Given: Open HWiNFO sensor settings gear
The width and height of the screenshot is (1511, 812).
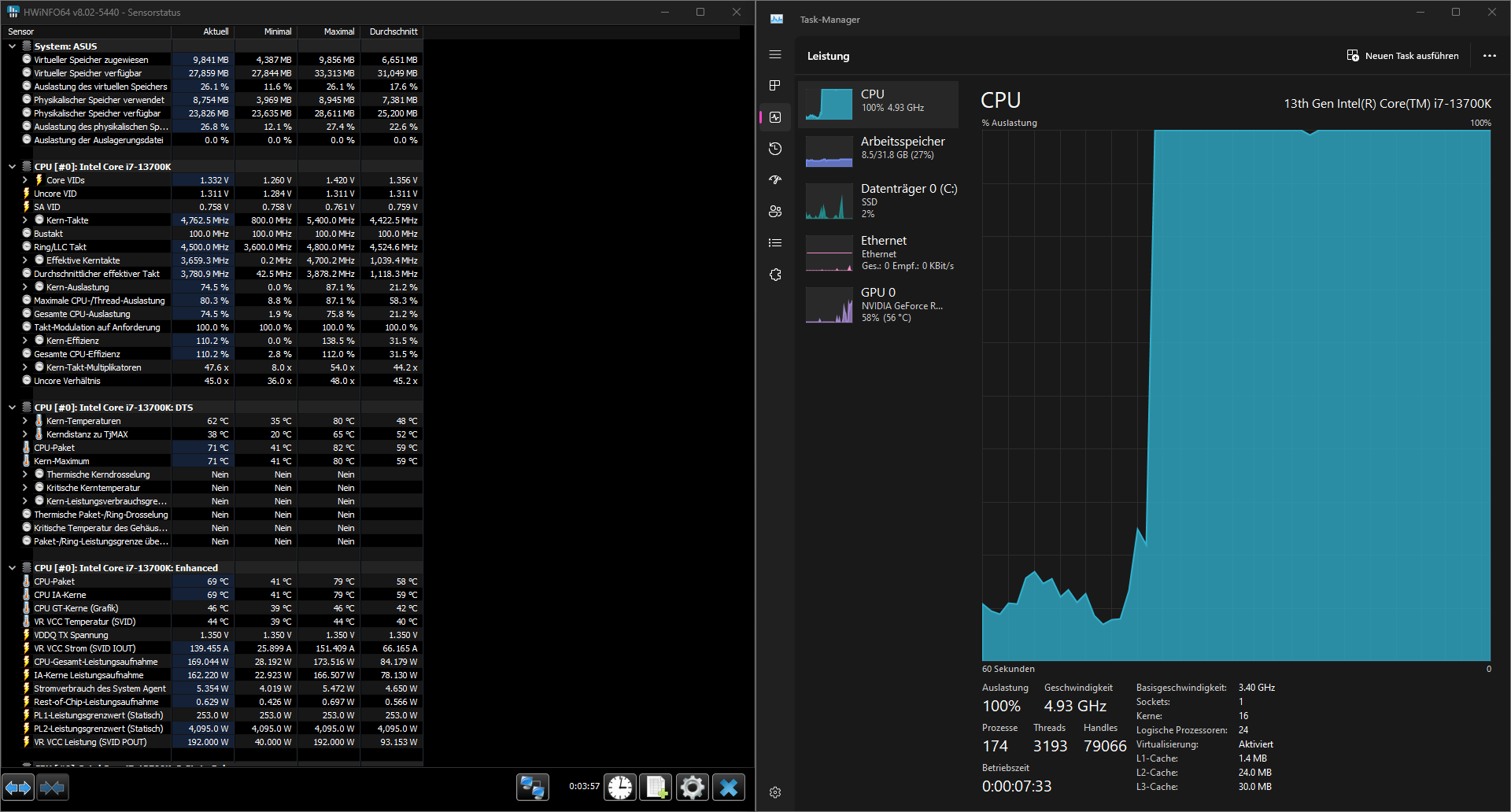Looking at the screenshot, I should [693, 787].
